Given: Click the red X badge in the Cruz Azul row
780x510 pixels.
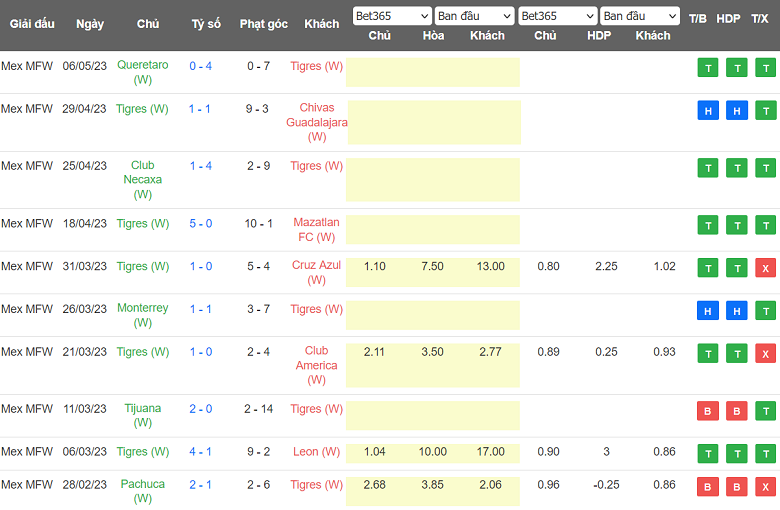Looking at the screenshot, I should 765,268.
